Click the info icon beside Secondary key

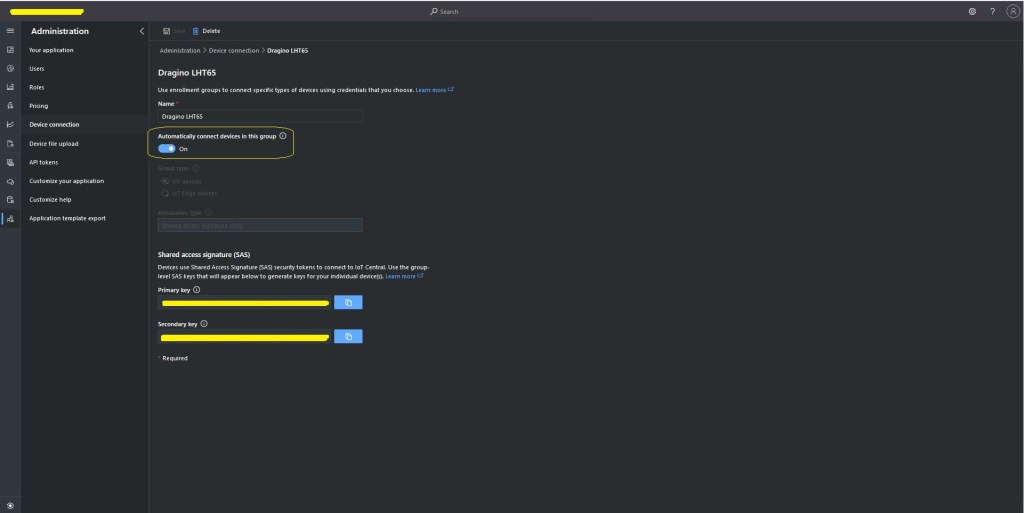pos(204,324)
